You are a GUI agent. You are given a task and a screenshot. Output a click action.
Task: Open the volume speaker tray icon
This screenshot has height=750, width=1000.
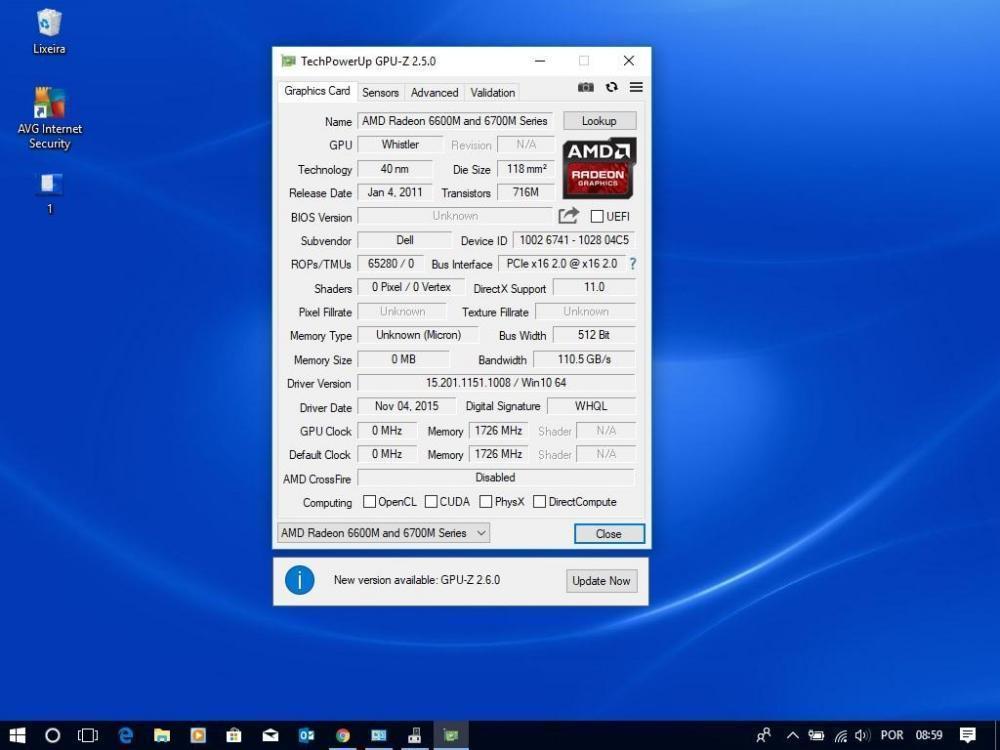tap(862, 735)
